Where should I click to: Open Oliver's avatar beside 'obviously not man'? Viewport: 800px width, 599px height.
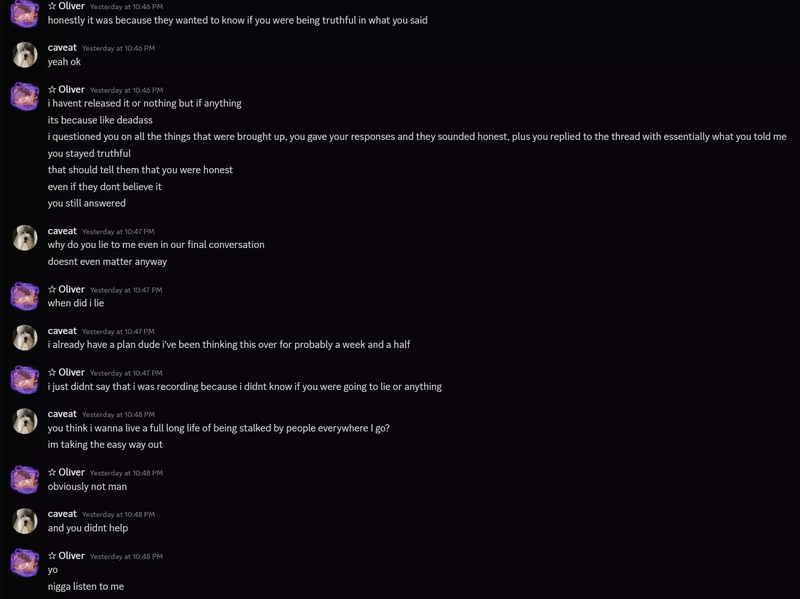25,479
